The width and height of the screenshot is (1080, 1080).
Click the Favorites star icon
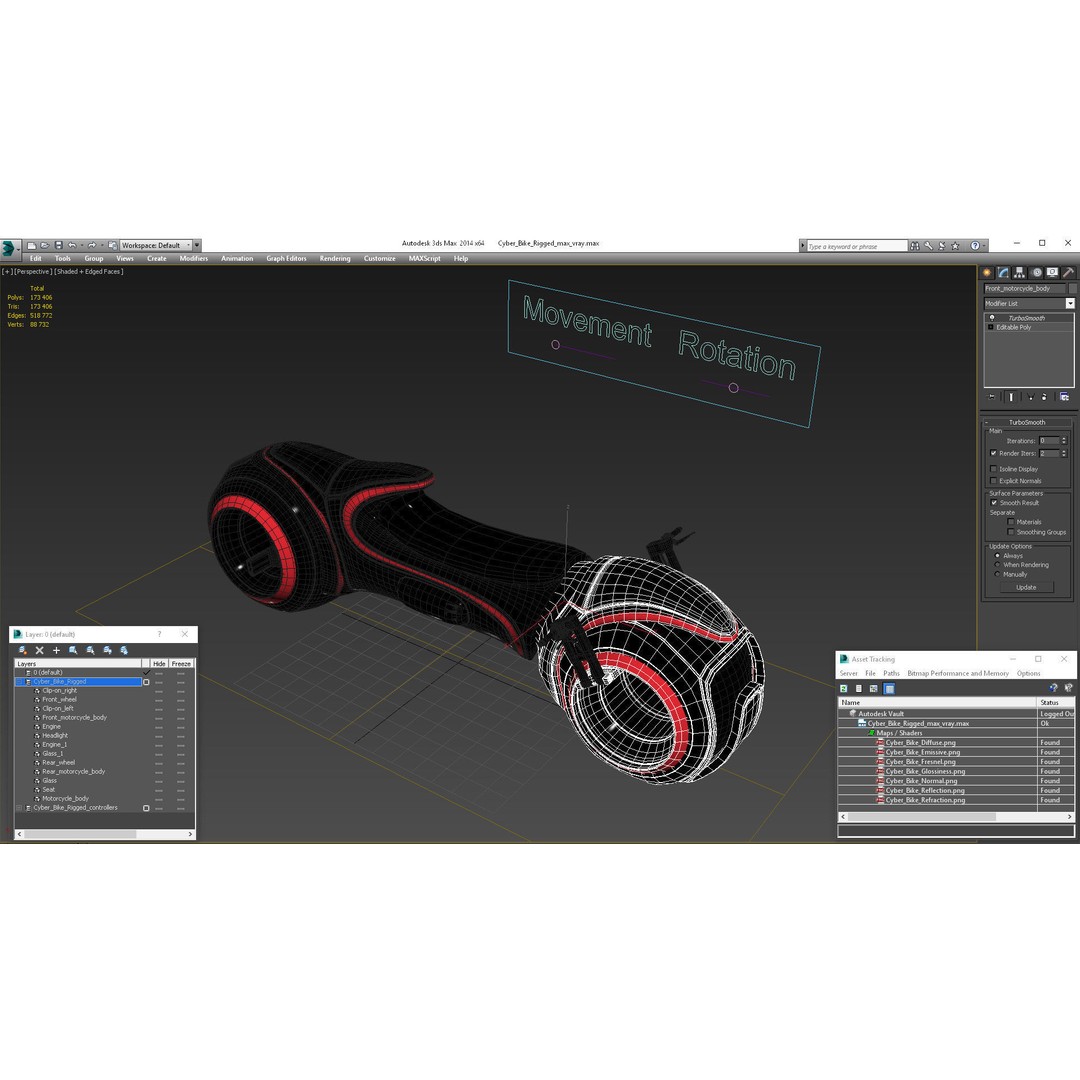point(955,246)
